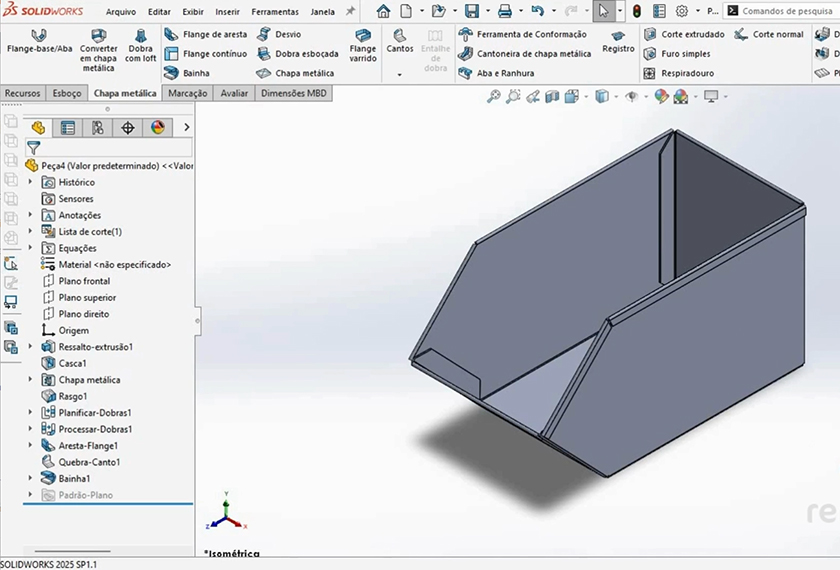Screen dimensions: 840x570
Task: Open the Ferramentas menu
Action: click(x=274, y=12)
